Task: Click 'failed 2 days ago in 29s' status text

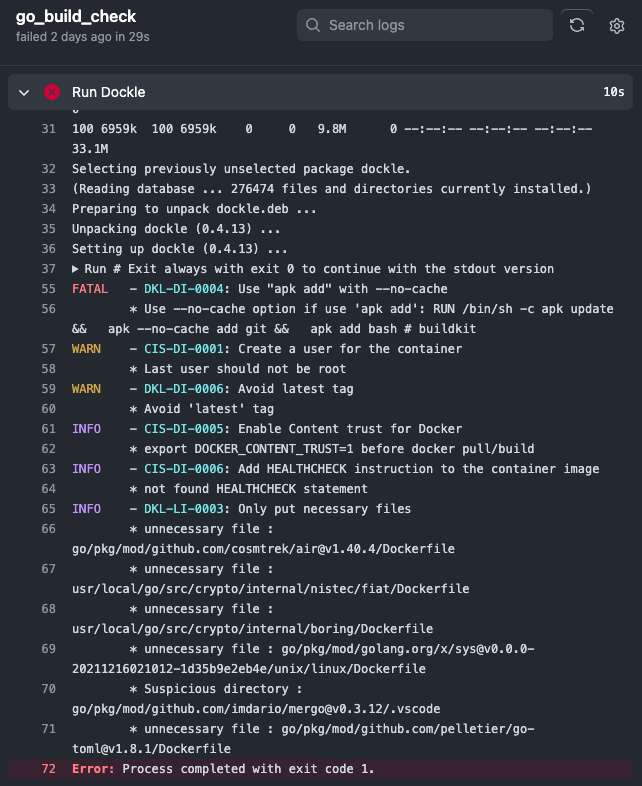Action: [83, 37]
